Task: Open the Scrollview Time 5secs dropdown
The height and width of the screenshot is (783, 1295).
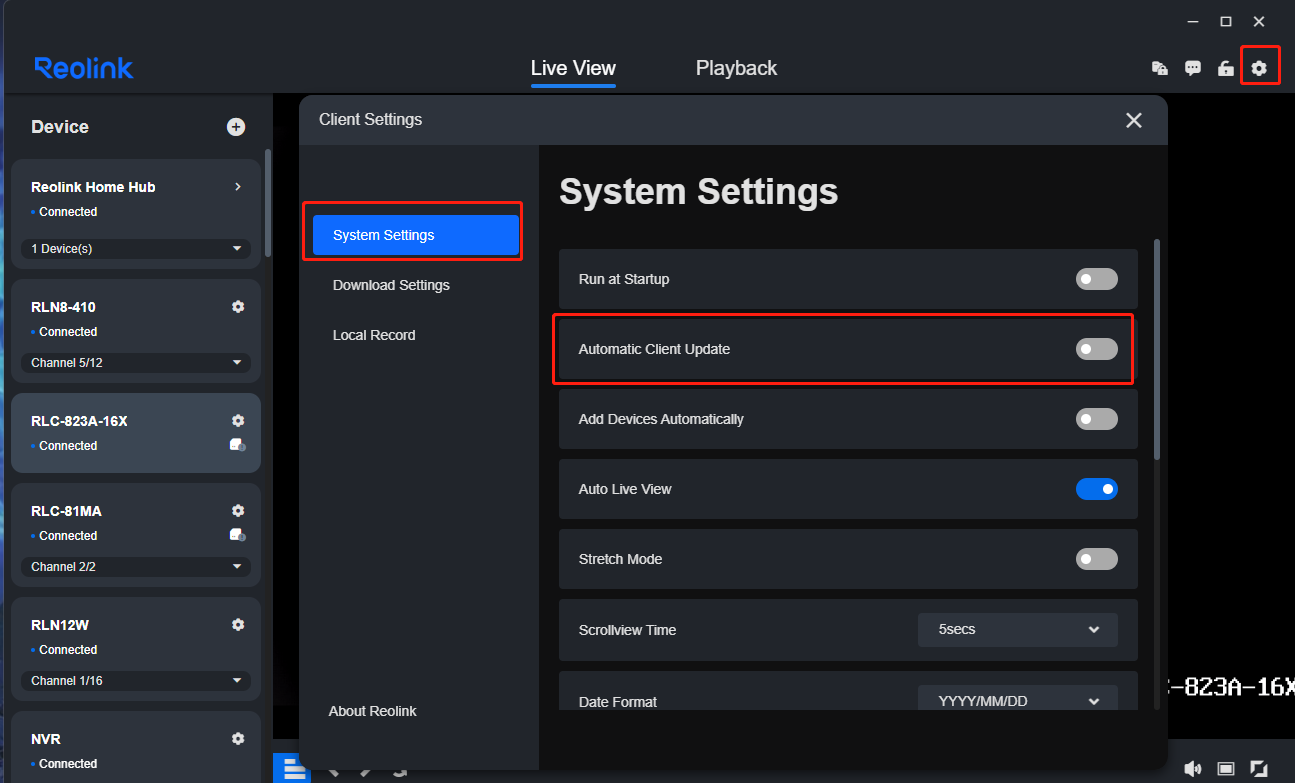Action: 1018,630
